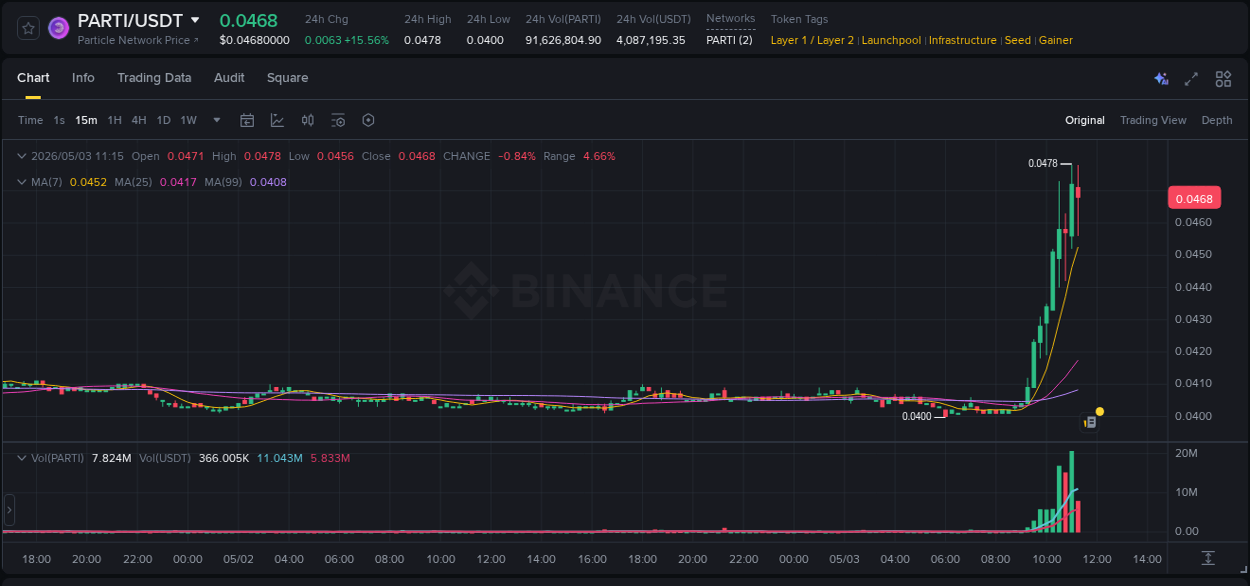Add PARTI/USDT to favorites with the star
The height and width of the screenshot is (586, 1250).
(29, 28)
